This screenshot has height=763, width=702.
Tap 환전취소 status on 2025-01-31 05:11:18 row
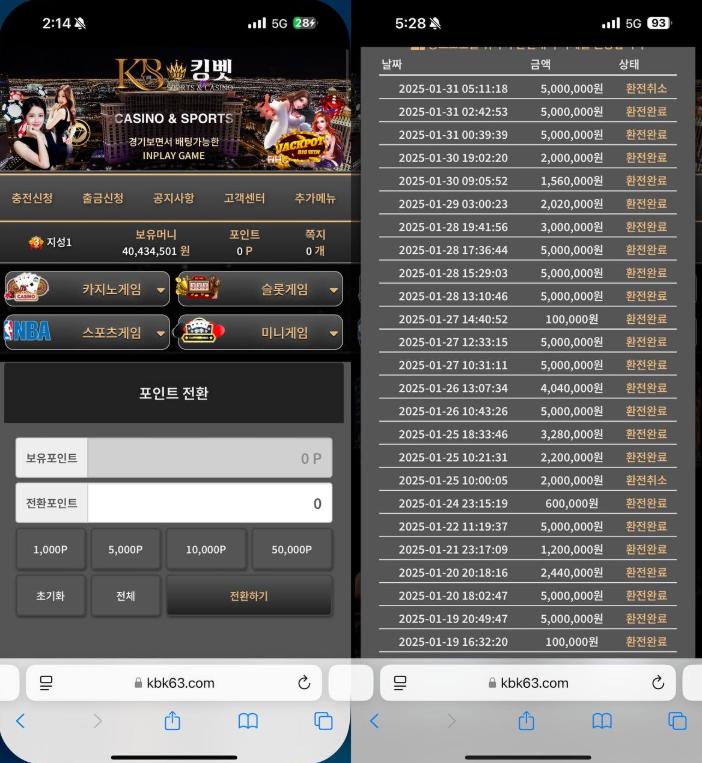pyautogui.click(x=646, y=89)
